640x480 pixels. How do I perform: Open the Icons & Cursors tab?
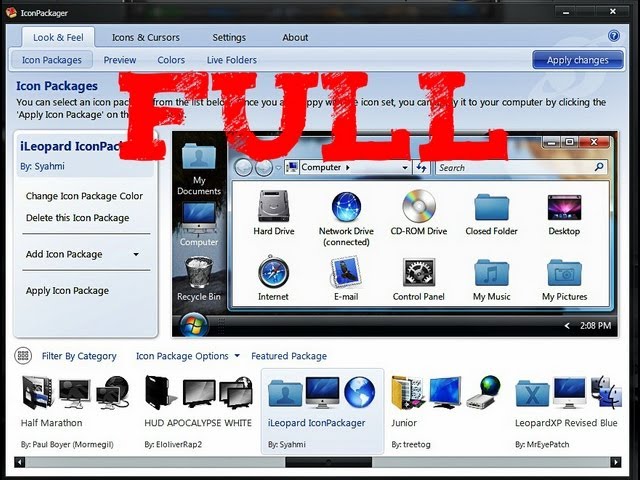click(146, 38)
